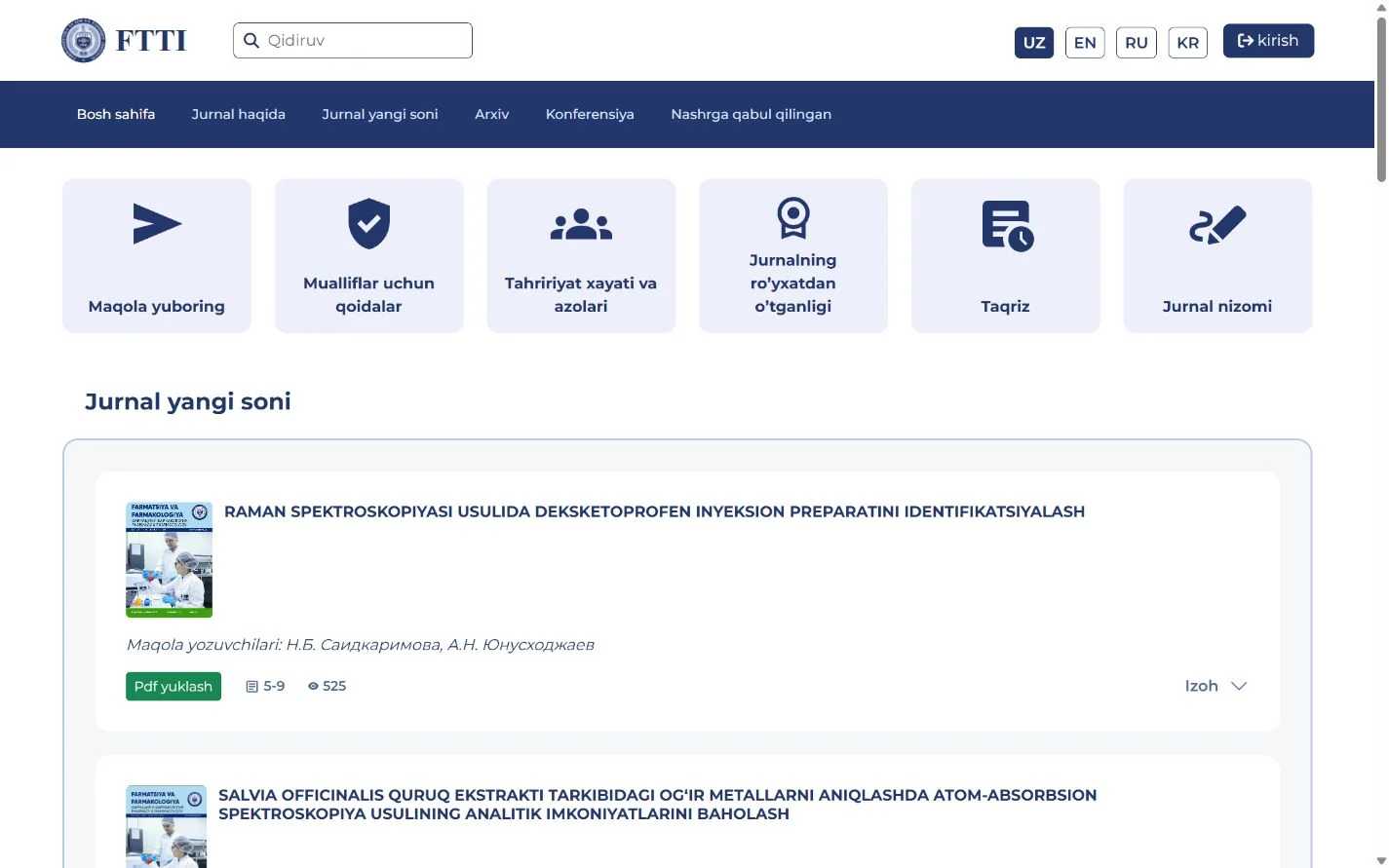Click into the Qidiruv search field
Screen dimensions: 1389x868
pos(353,41)
